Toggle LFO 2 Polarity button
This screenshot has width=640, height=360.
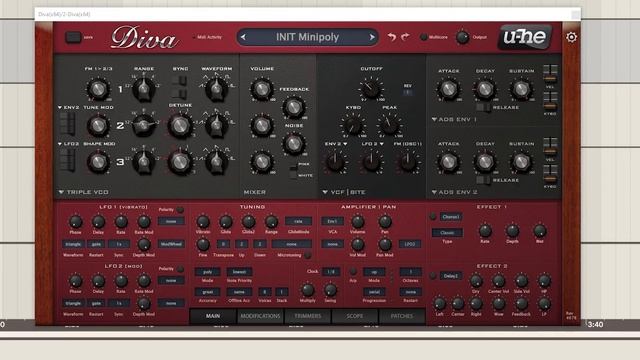(180, 269)
